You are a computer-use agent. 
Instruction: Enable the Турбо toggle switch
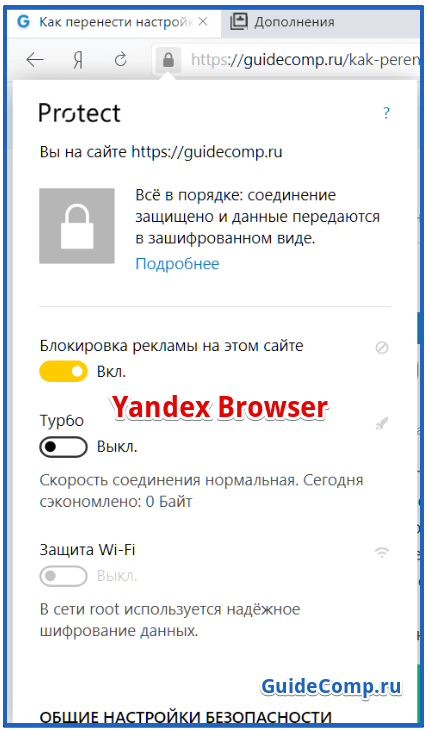tap(63, 447)
